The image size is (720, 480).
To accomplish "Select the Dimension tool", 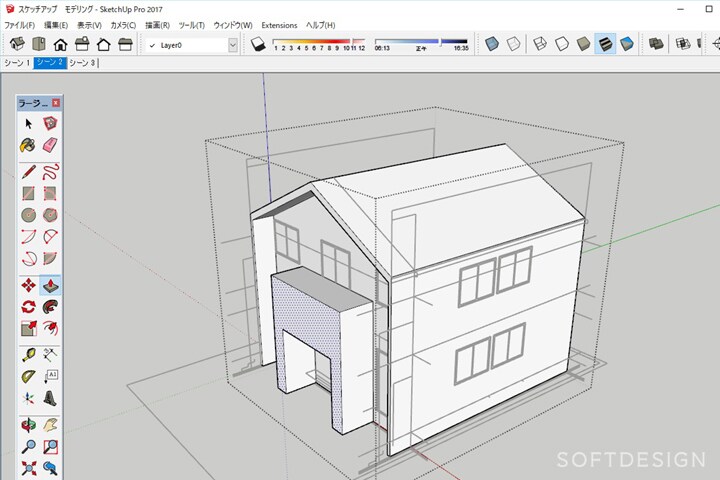I will click(50, 355).
